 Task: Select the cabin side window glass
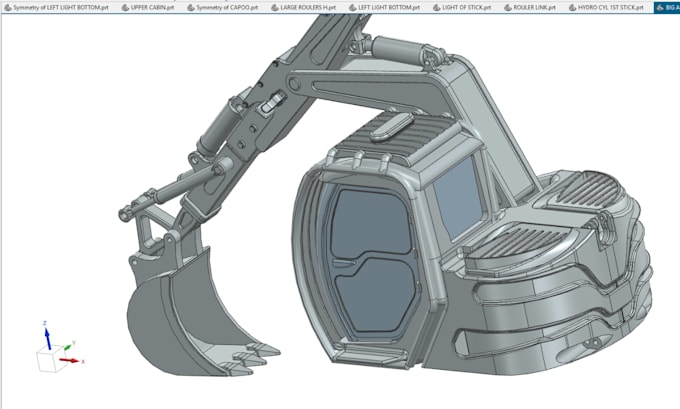459,200
